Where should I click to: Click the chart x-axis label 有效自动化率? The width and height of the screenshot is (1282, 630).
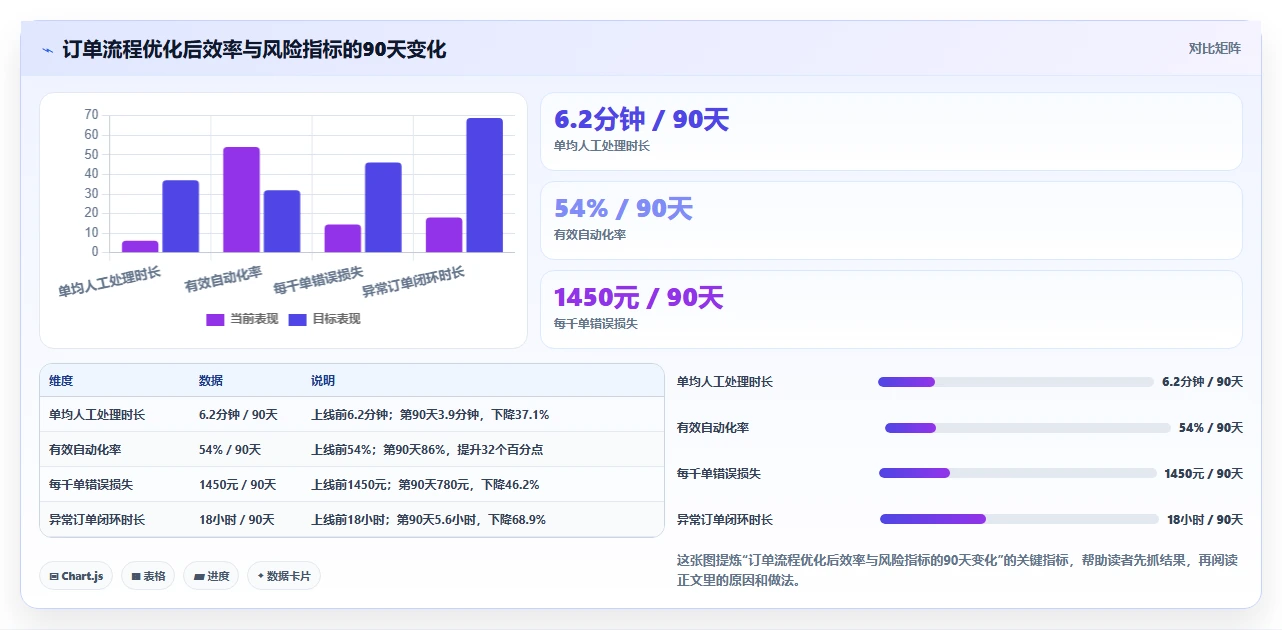pyautogui.click(x=223, y=279)
